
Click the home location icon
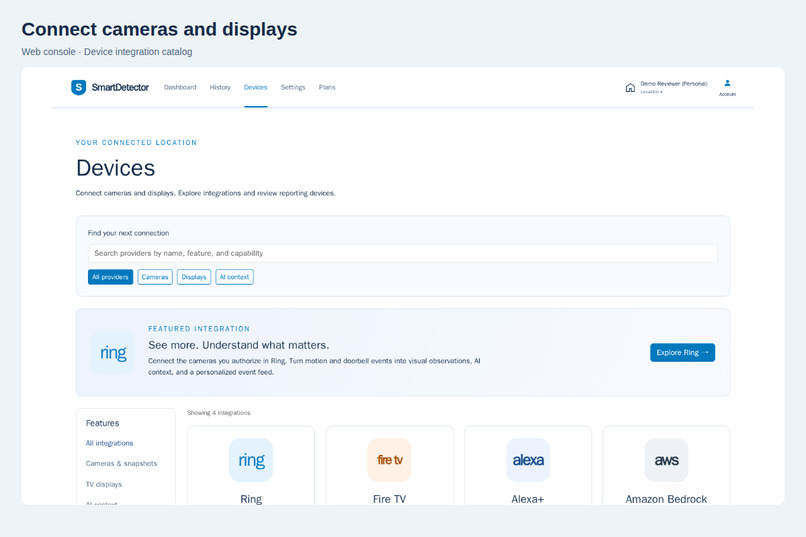point(630,87)
